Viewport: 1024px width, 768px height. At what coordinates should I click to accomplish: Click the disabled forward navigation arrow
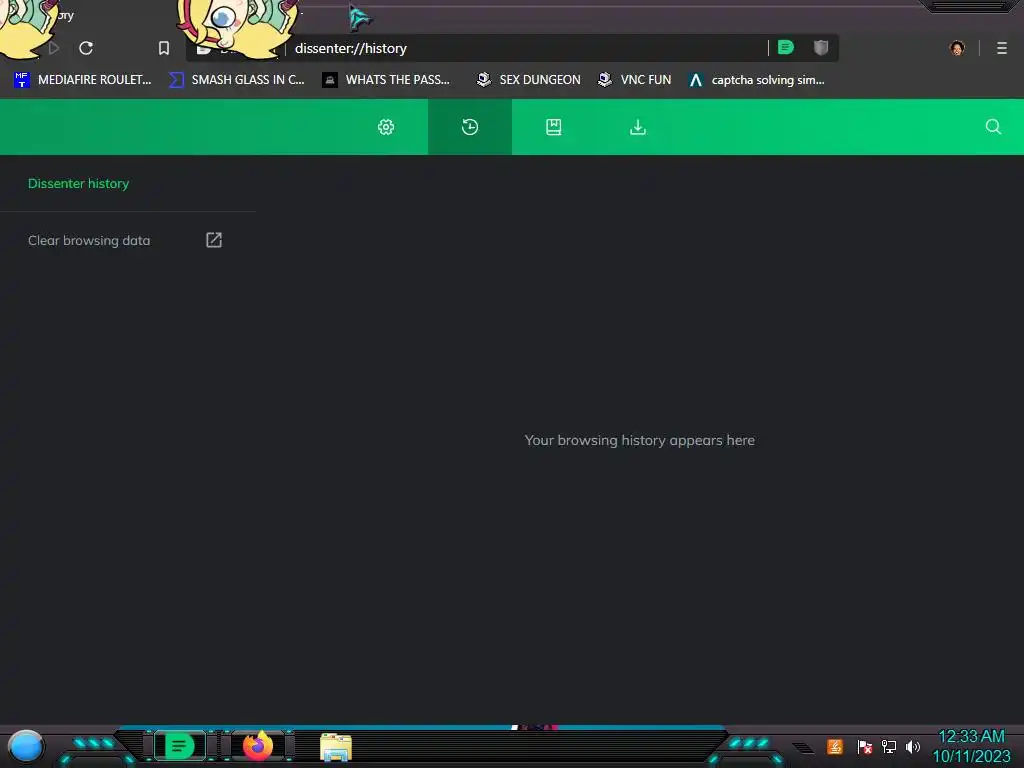pyautogui.click(x=54, y=48)
